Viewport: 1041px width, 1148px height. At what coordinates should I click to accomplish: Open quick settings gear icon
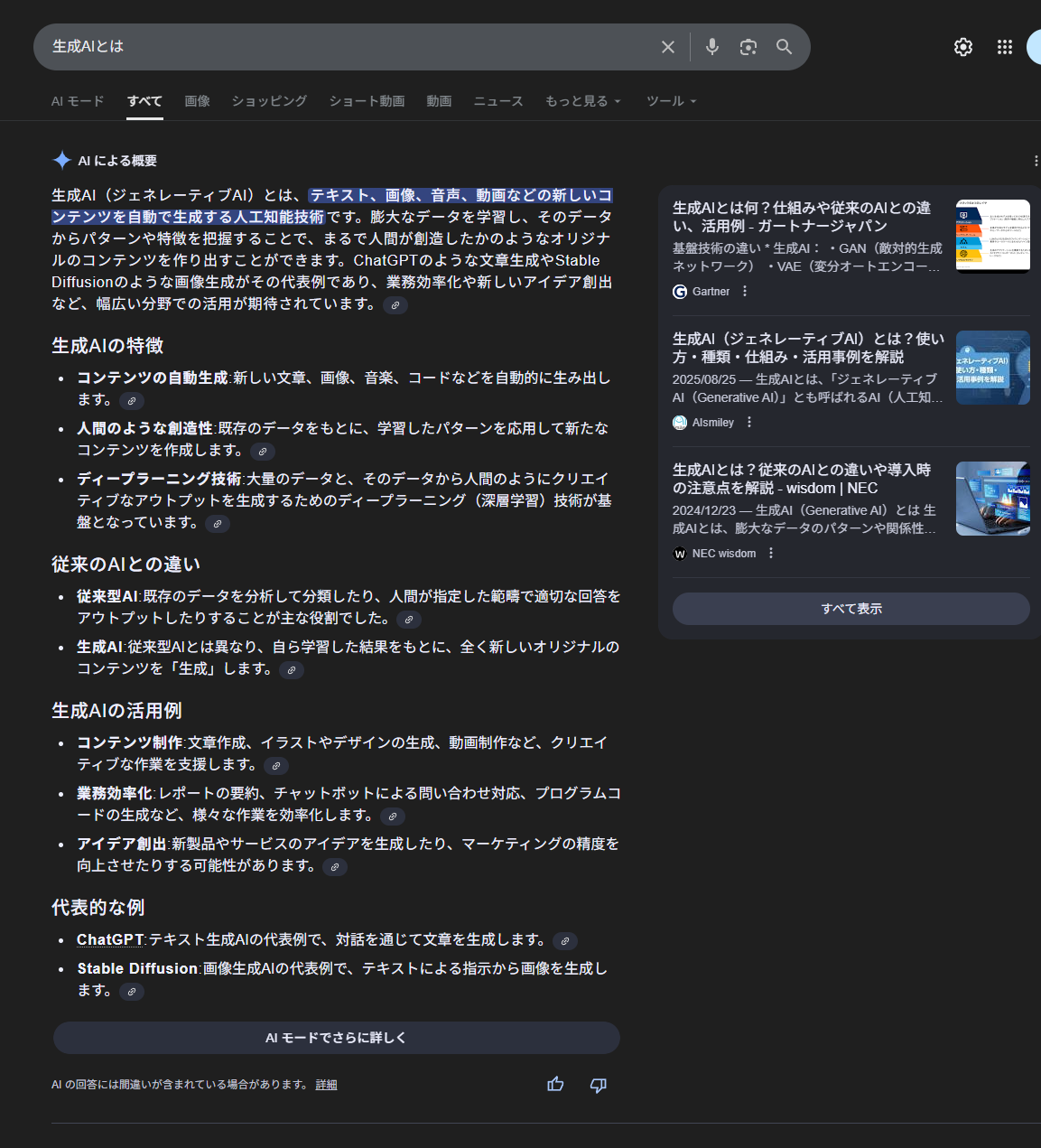coord(963,47)
